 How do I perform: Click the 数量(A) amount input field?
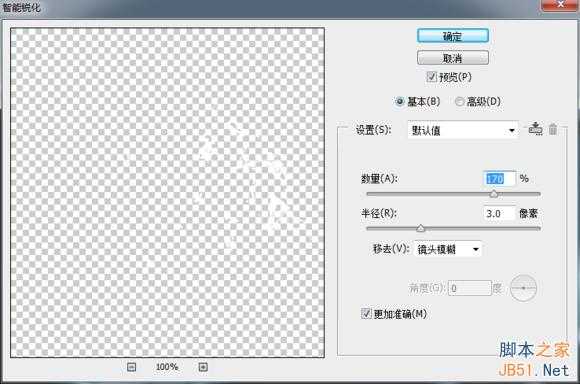(499, 179)
